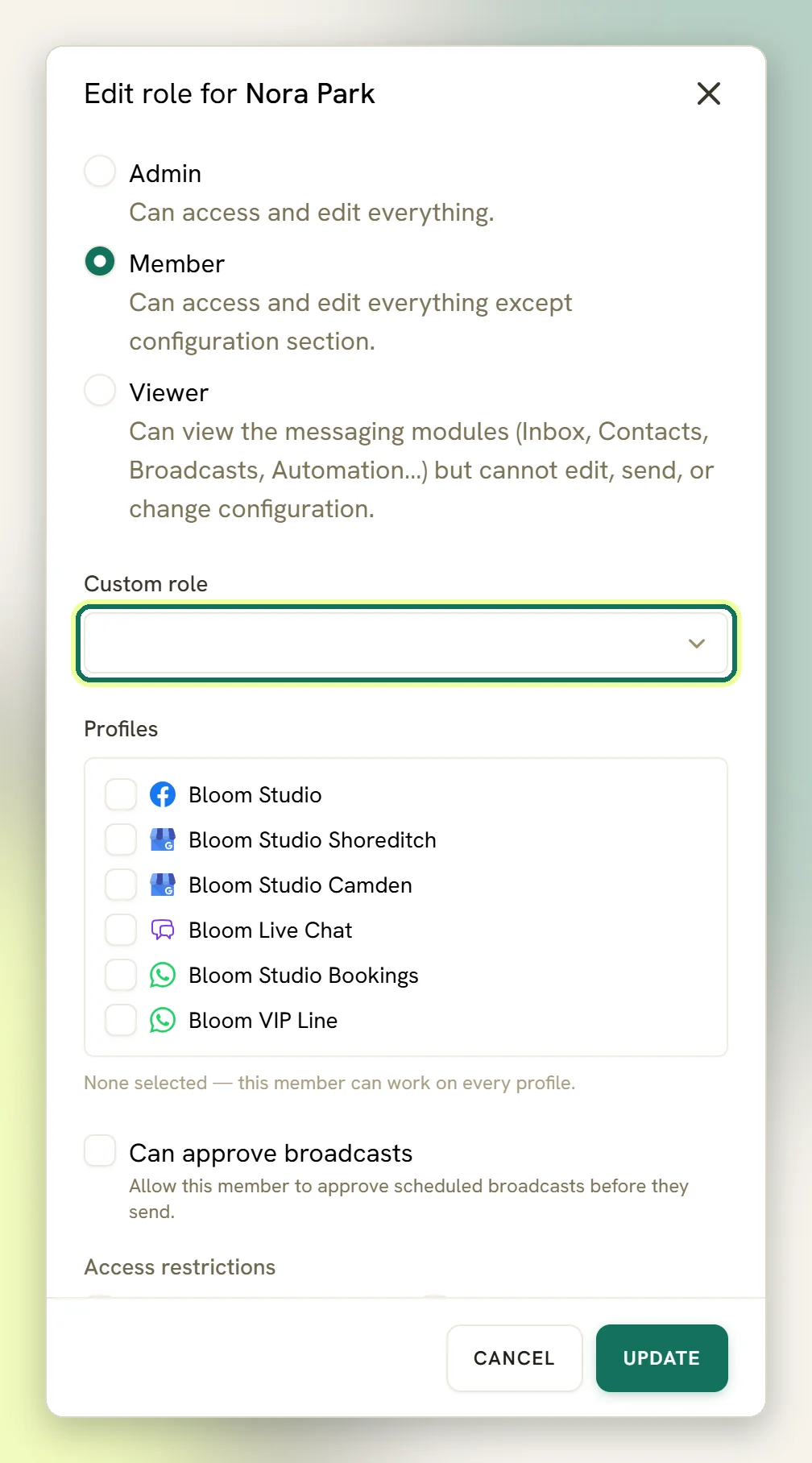Click the Google Business icon for Shoreditch
This screenshot has height=1463, width=812.
click(163, 839)
